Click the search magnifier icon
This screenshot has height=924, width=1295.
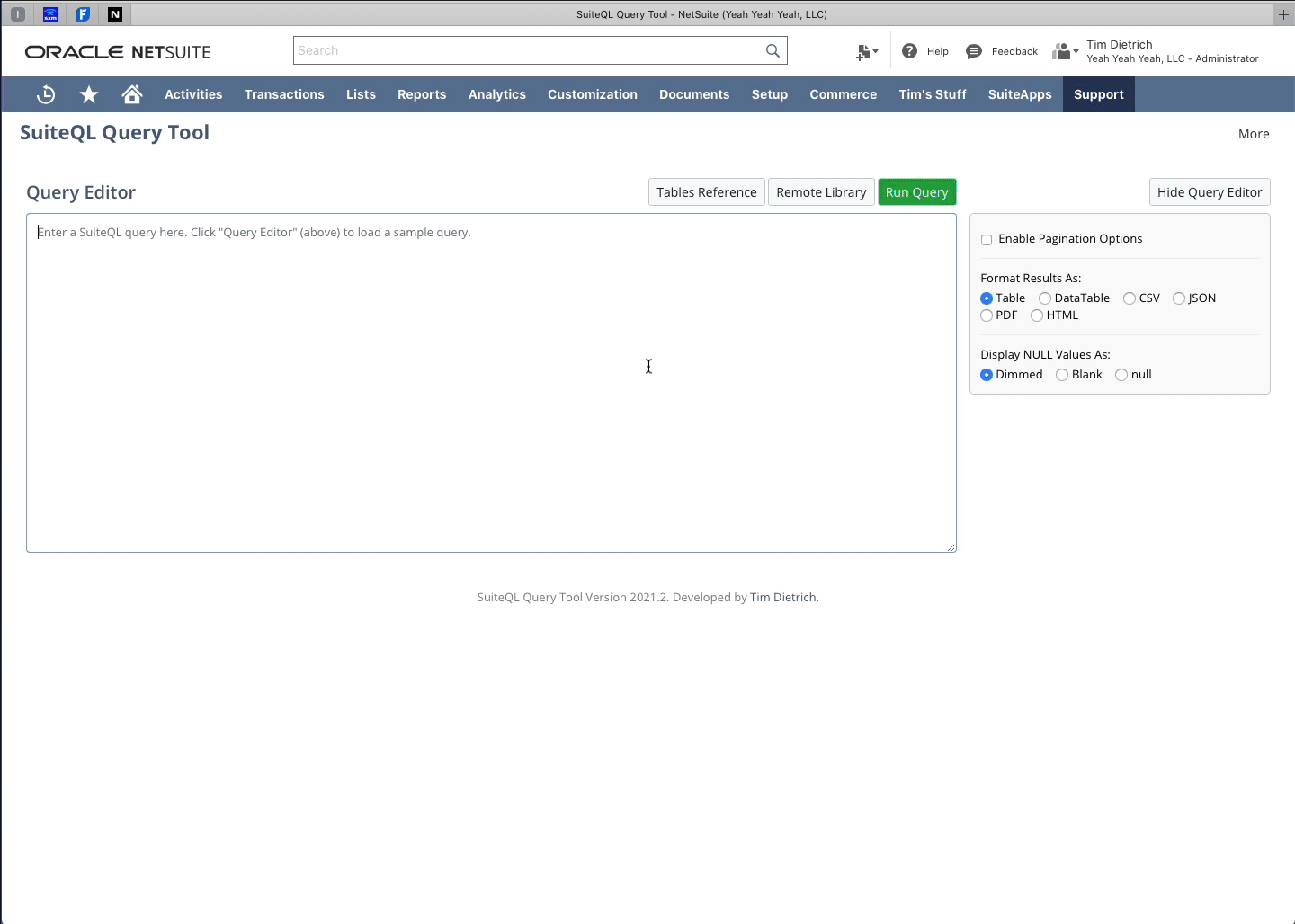(773, 50)
